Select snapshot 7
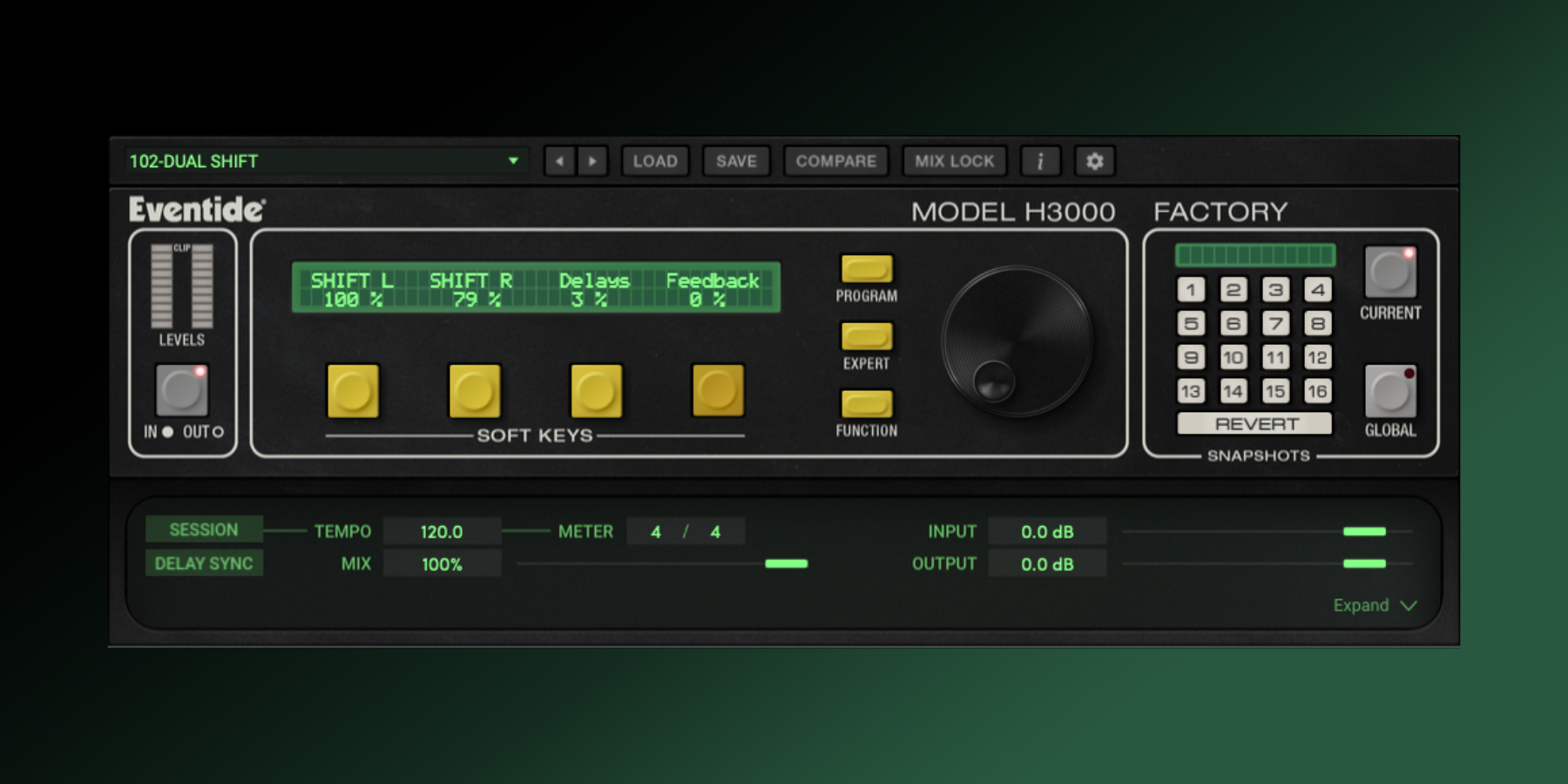Viewport: 1568px width, 784px height. pos(1275,323)
